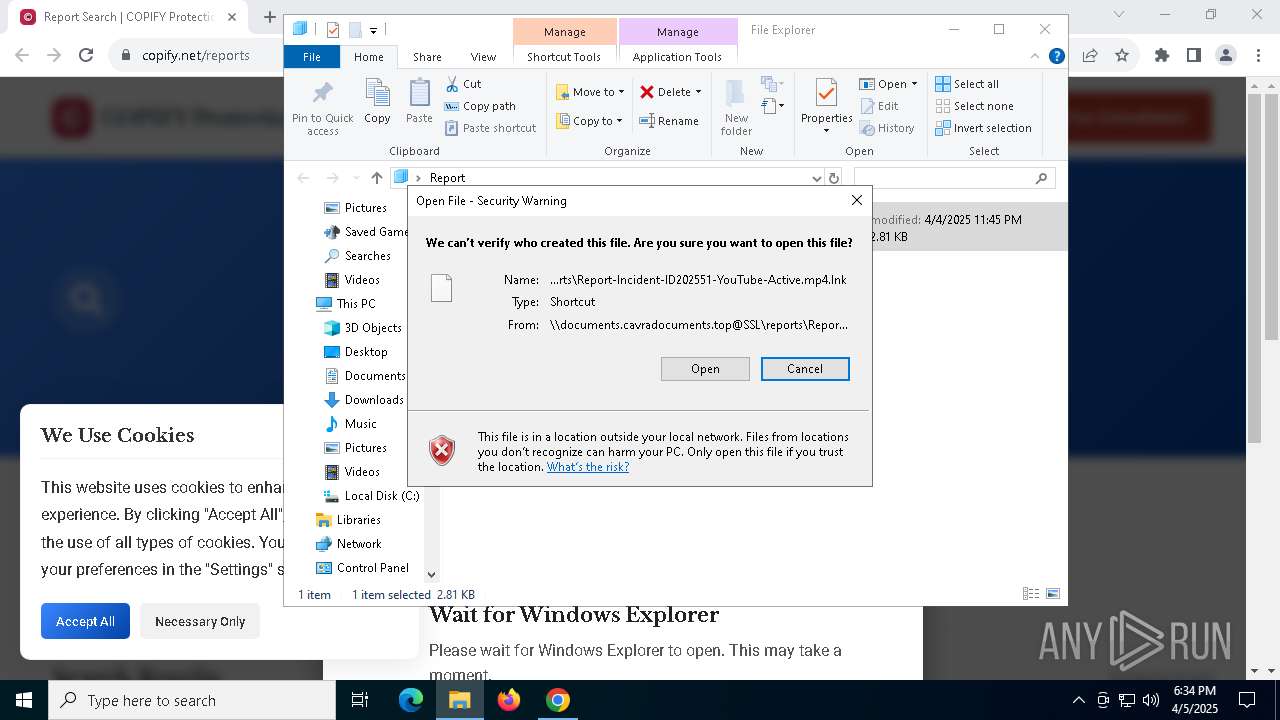The image size is (1280, 720).
Task: Click the Windows Start button
Action: pyautogui.click(x=24, y=700)
